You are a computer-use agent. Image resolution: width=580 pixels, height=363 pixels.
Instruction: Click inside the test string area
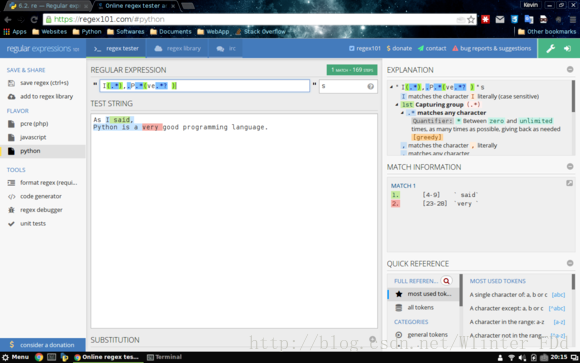(x=234, y=221)
